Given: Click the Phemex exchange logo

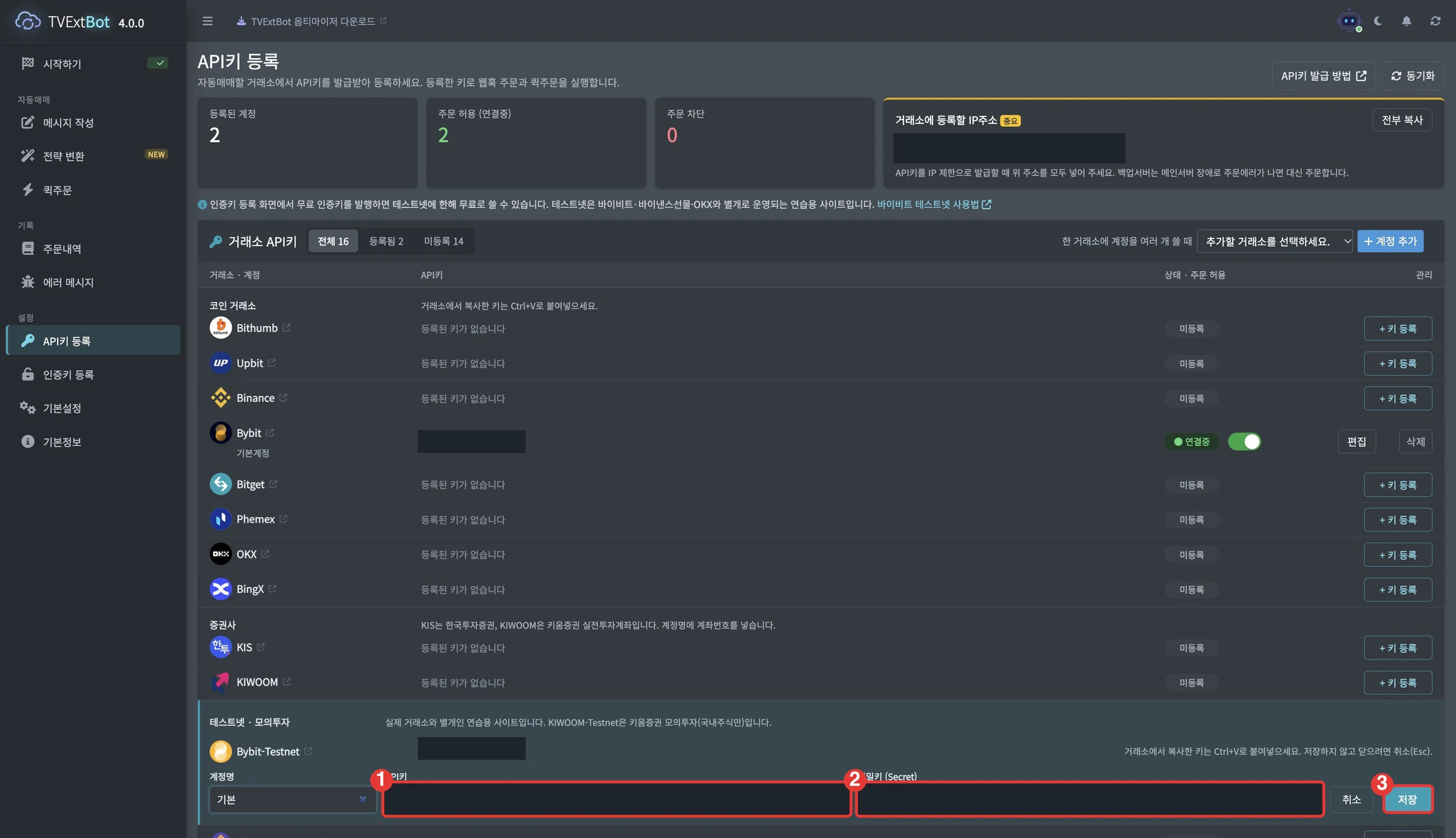Looking at the screenshot, I should pos(220,519).
